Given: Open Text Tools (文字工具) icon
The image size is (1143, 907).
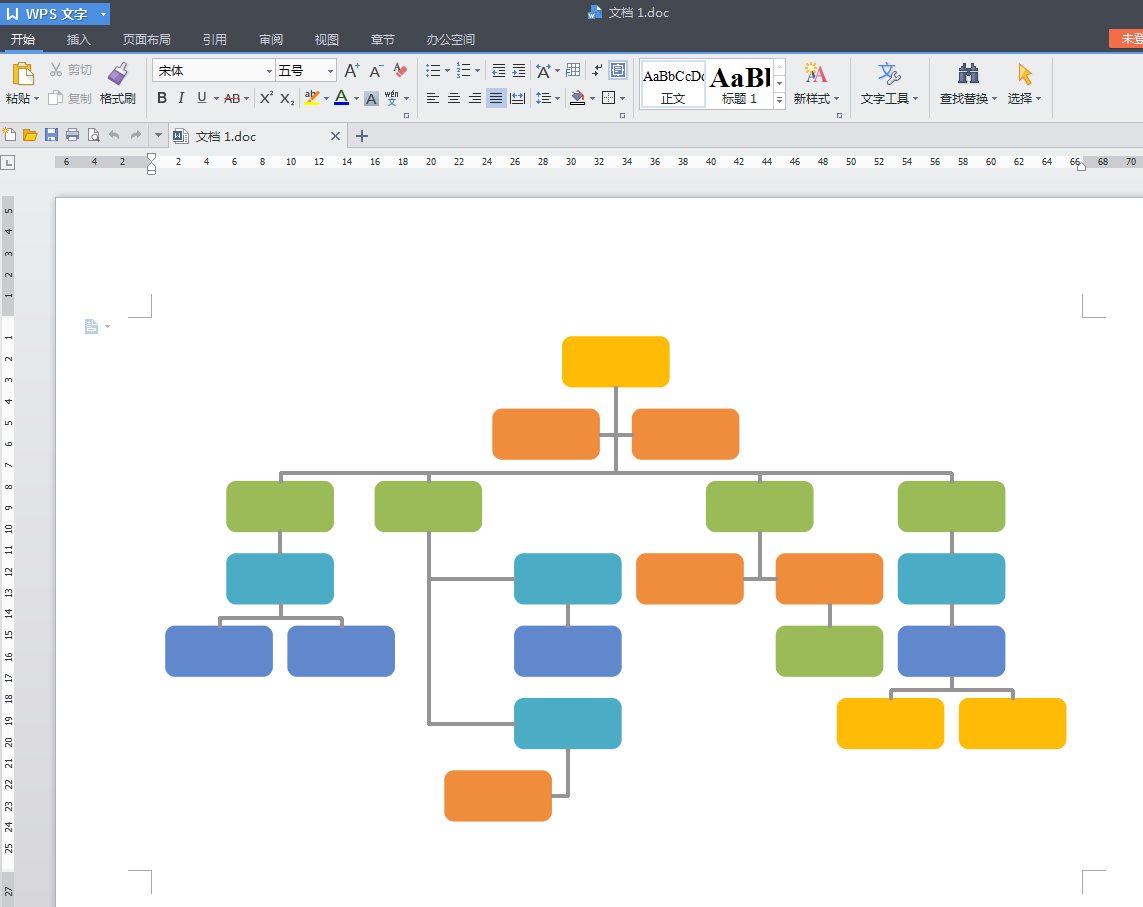Looking at the screenshot, I should (889, 74).
